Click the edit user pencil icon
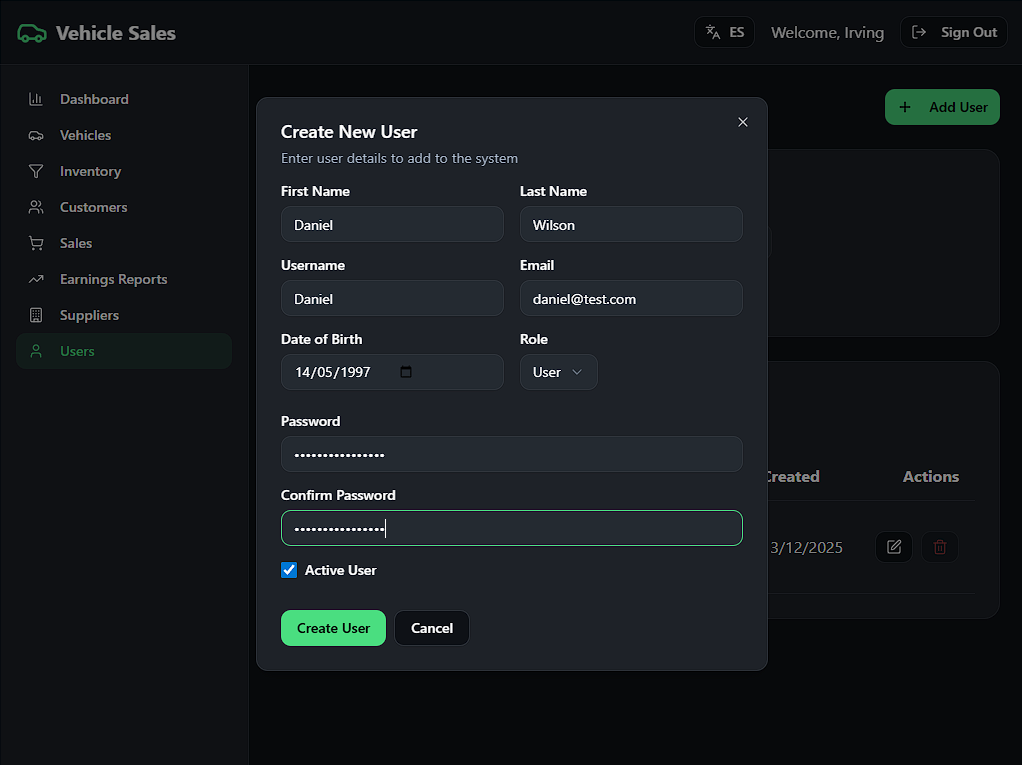This screenshot has width=1022, height=765. pos(894,547)
